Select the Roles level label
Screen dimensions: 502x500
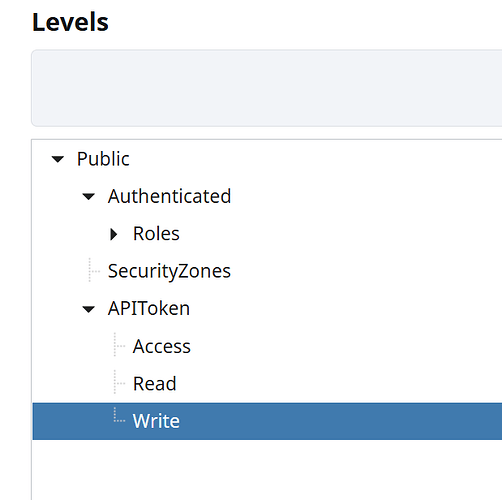tap(156, 233)
